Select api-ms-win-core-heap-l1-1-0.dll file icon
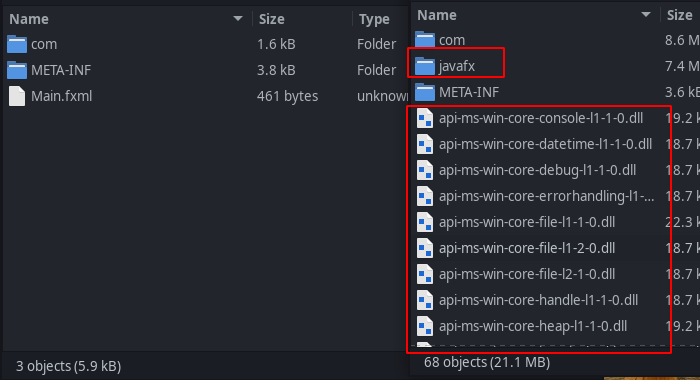This screenshot has height=380, width=700. pyautogui.click(x=425, y=326)
